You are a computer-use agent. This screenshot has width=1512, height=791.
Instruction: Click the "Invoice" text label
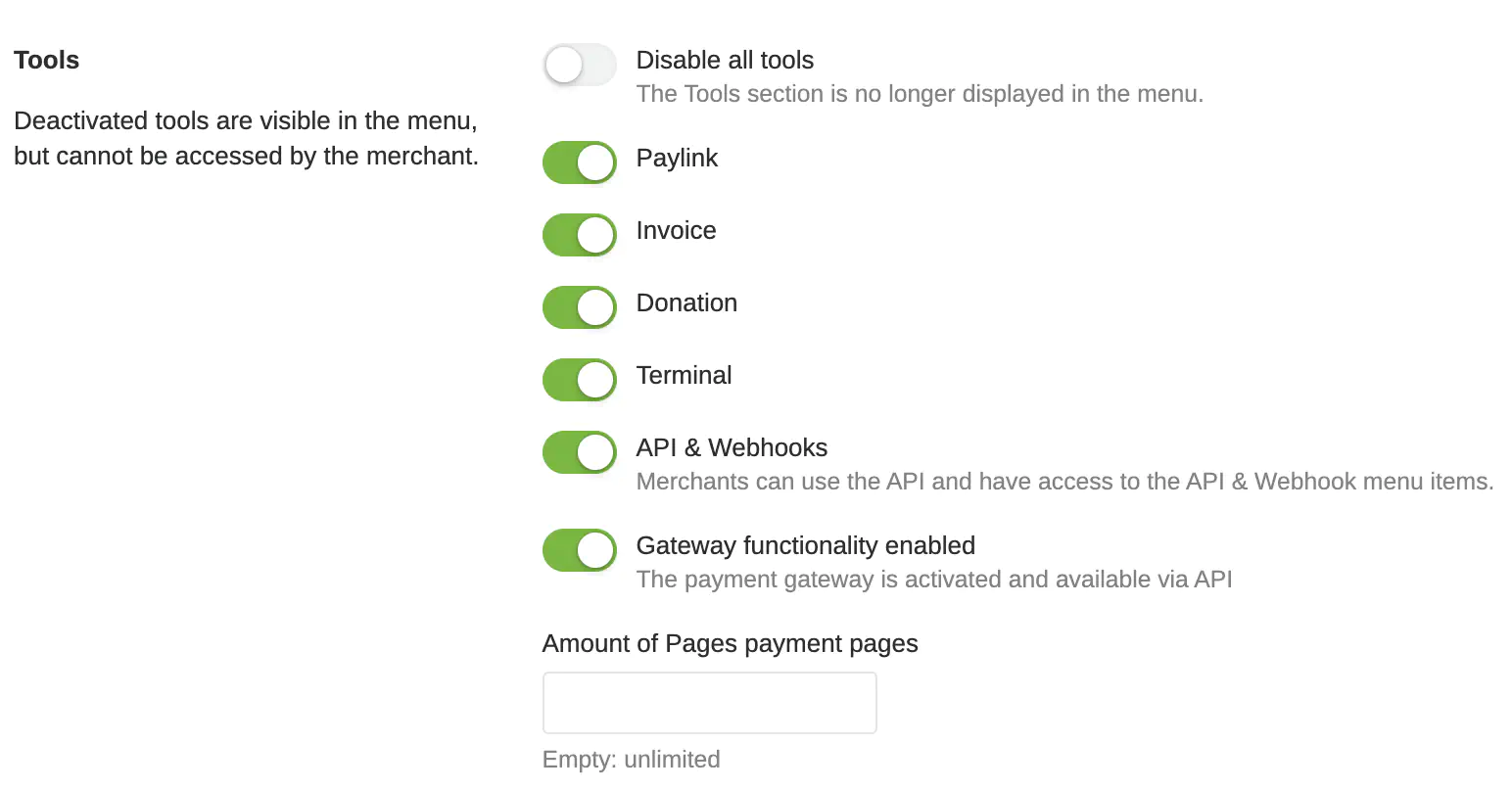coord(676,231)
